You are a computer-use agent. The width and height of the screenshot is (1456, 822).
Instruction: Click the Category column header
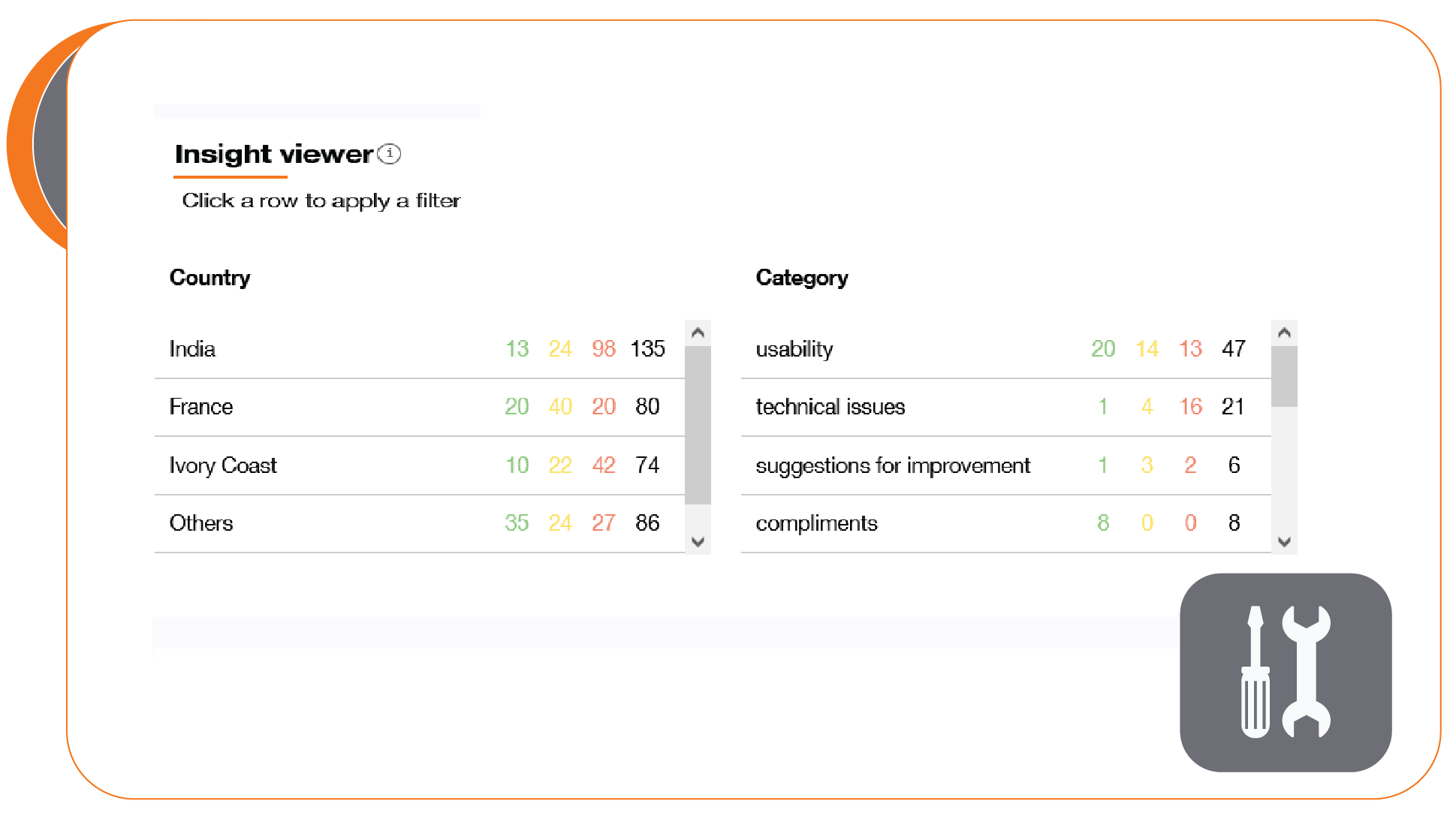click(x=801, y=278)
